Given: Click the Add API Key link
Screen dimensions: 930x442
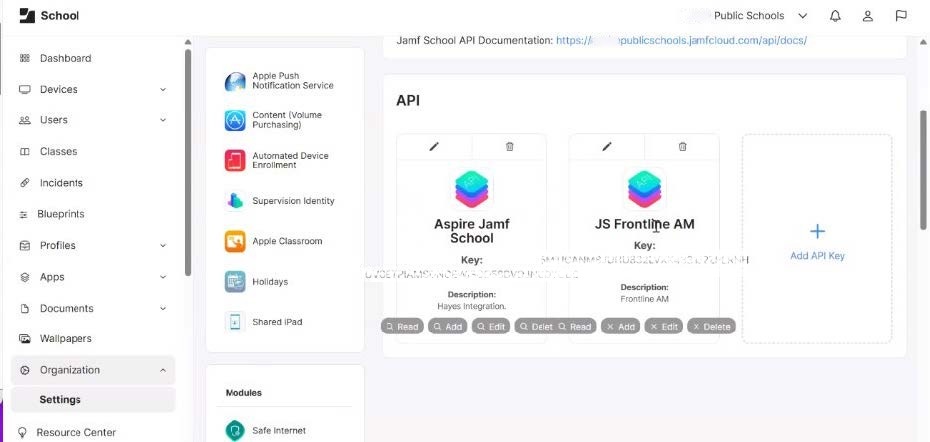Looking at the screenshot, I should (817, 256).
